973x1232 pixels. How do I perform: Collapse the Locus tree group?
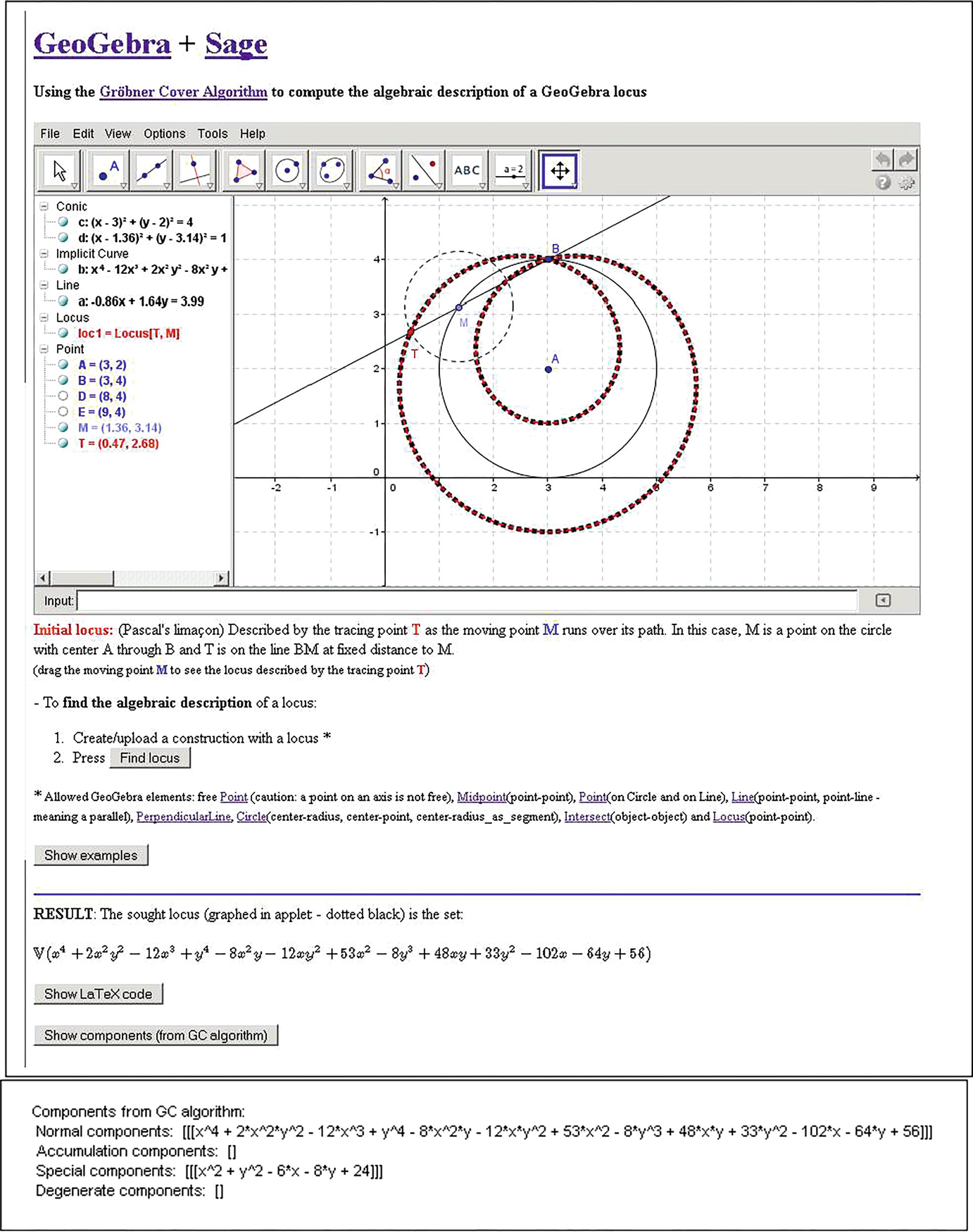coord(44,318)
